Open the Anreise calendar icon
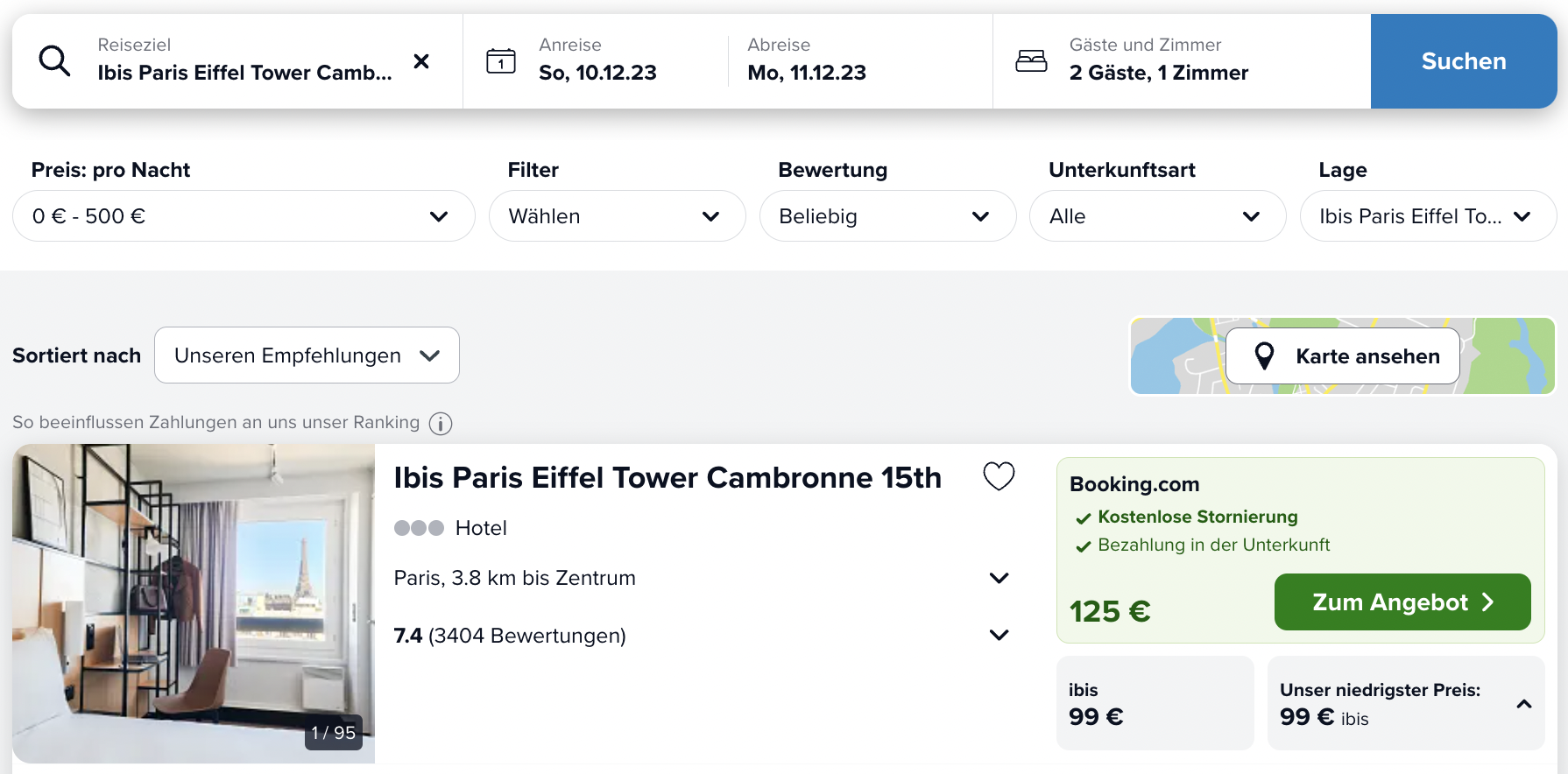Image resolution: width=1568 pixels, height=774 pixels. 501,60
